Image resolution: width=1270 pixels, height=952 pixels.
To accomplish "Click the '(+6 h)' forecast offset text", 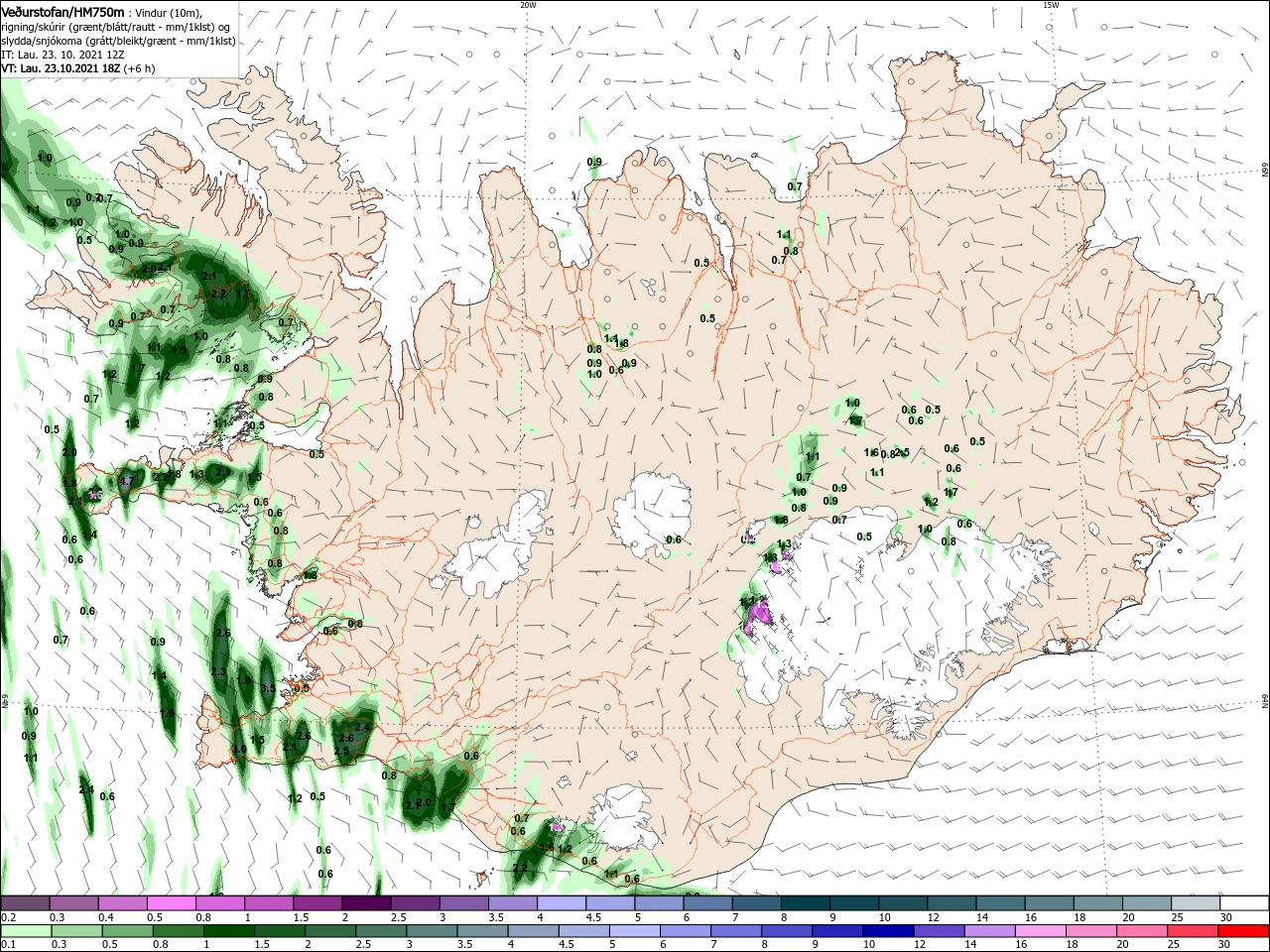I will [139, 68].
